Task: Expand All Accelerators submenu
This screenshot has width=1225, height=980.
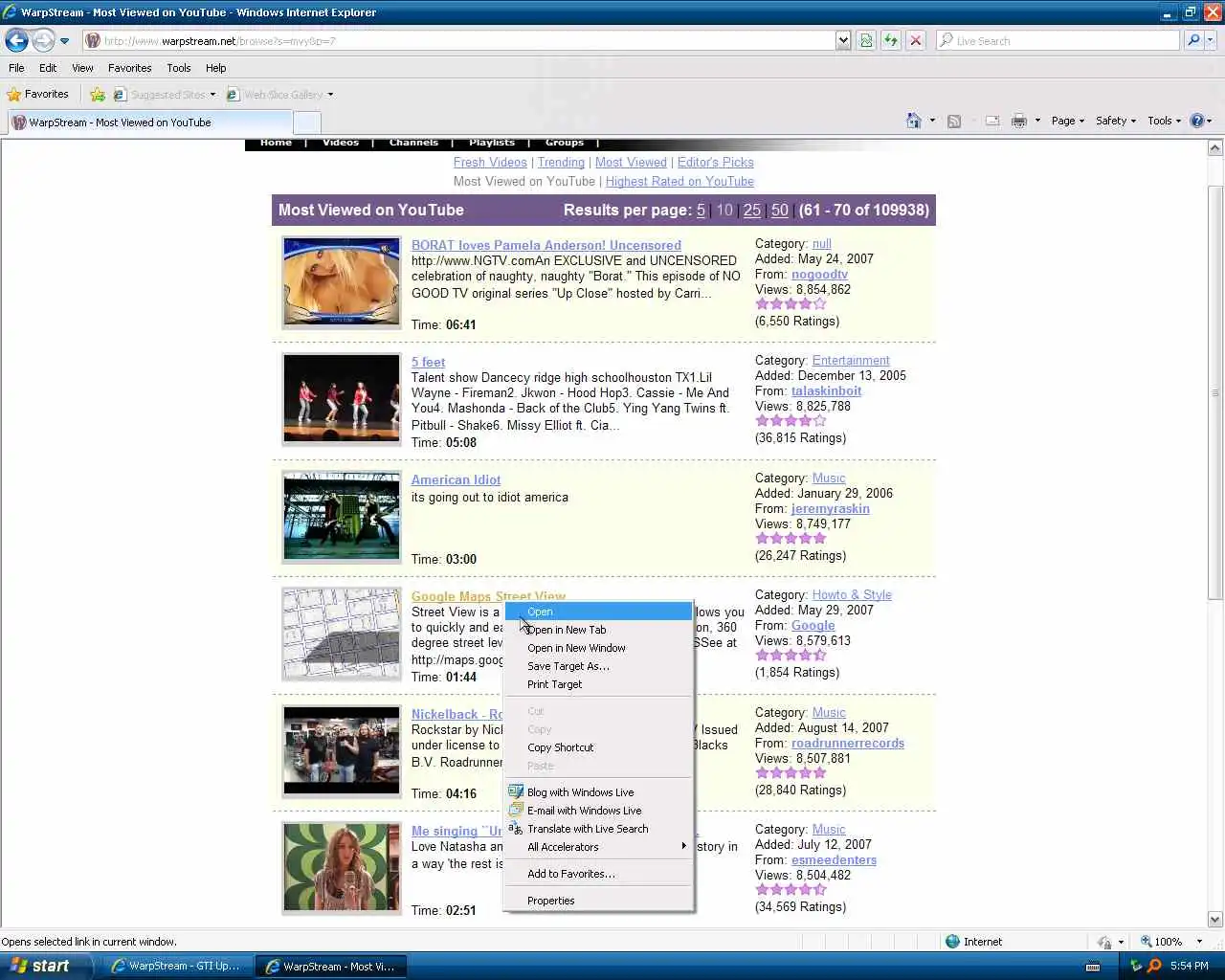Action: click(598, 847)
